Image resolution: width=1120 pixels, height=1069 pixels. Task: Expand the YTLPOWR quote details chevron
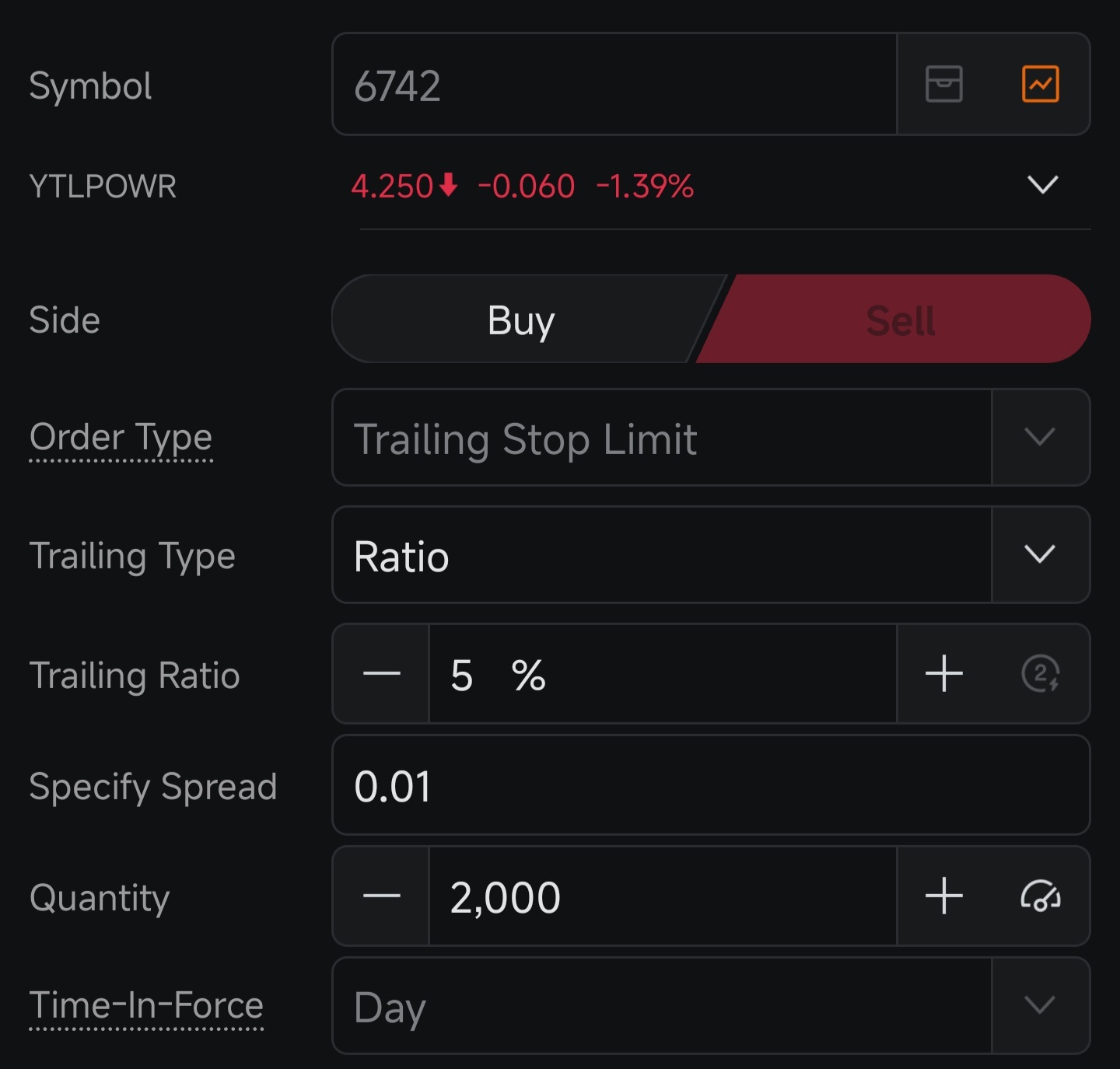pos(1042,185)
